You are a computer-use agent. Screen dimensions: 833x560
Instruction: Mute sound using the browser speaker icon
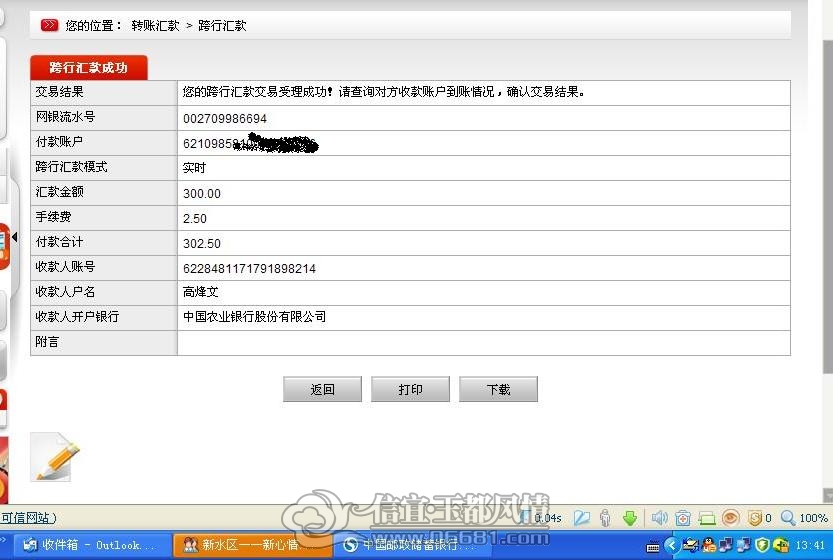(659, 517)
